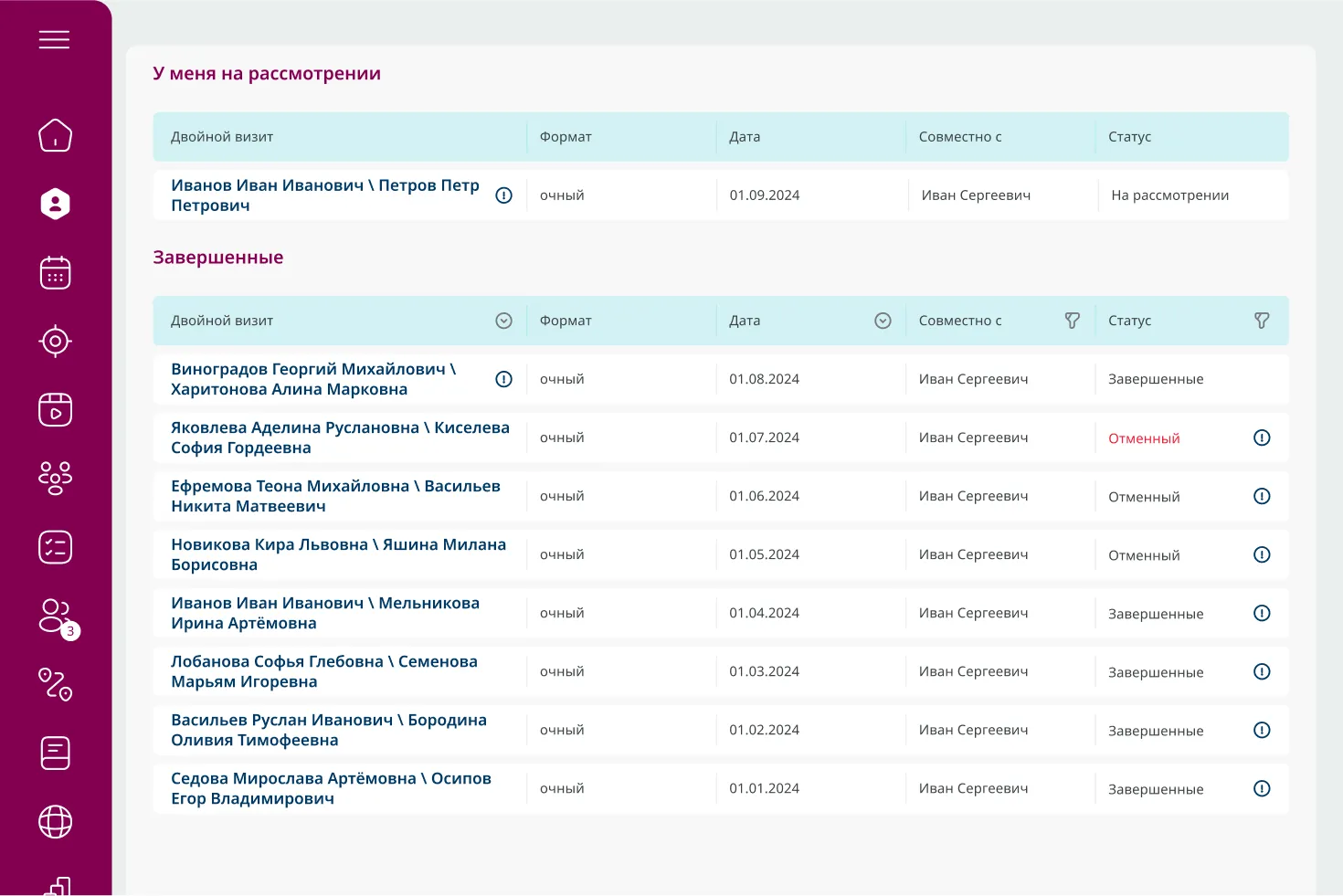This screenshot has width=1343, height=896.
Task: Open the video calendar sidebar icon
Action: pos(55,410)
